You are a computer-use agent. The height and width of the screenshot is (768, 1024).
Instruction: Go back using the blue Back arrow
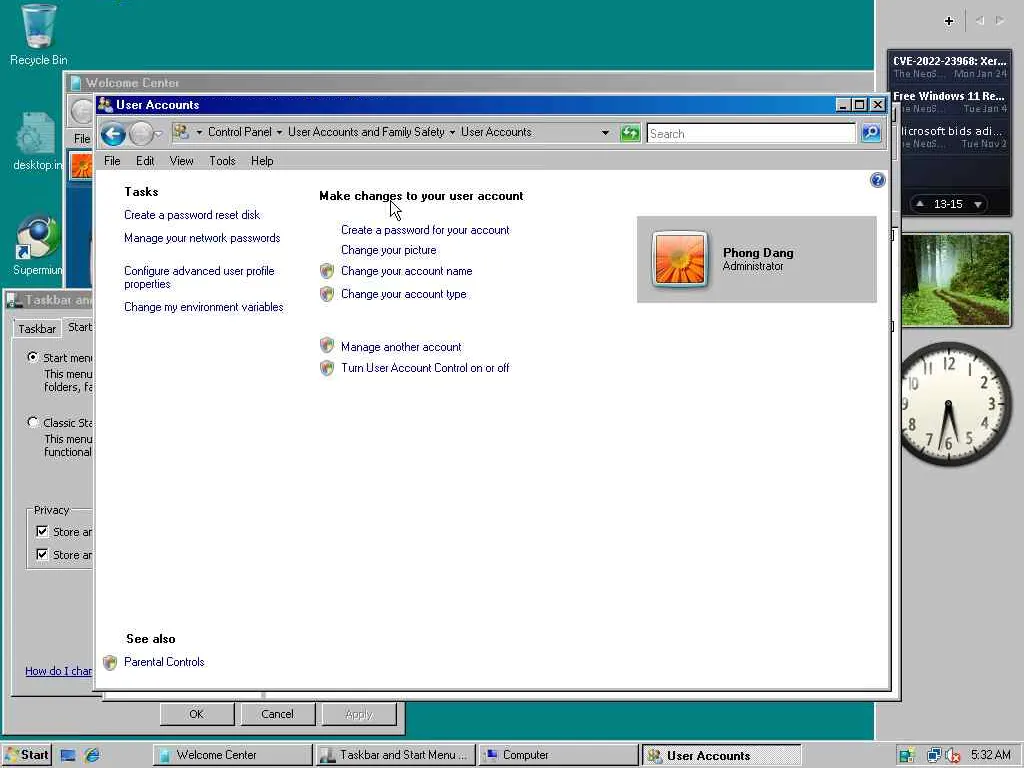pyautogui.click(x=113, y=134)
